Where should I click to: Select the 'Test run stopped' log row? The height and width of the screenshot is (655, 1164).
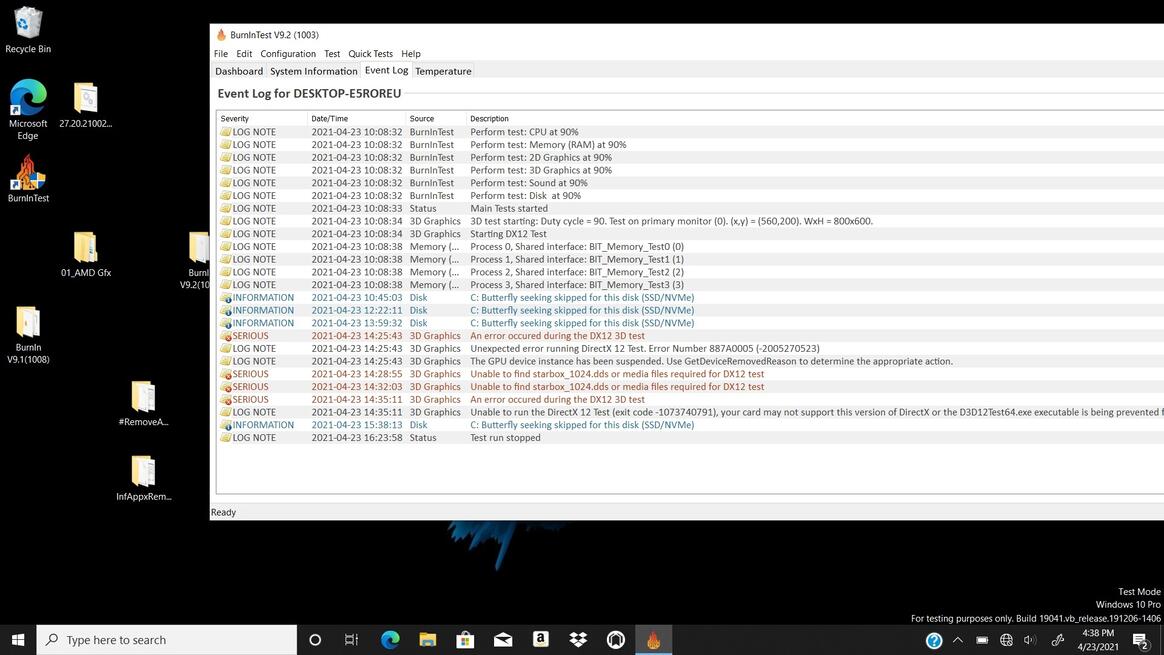click(690, 438)
